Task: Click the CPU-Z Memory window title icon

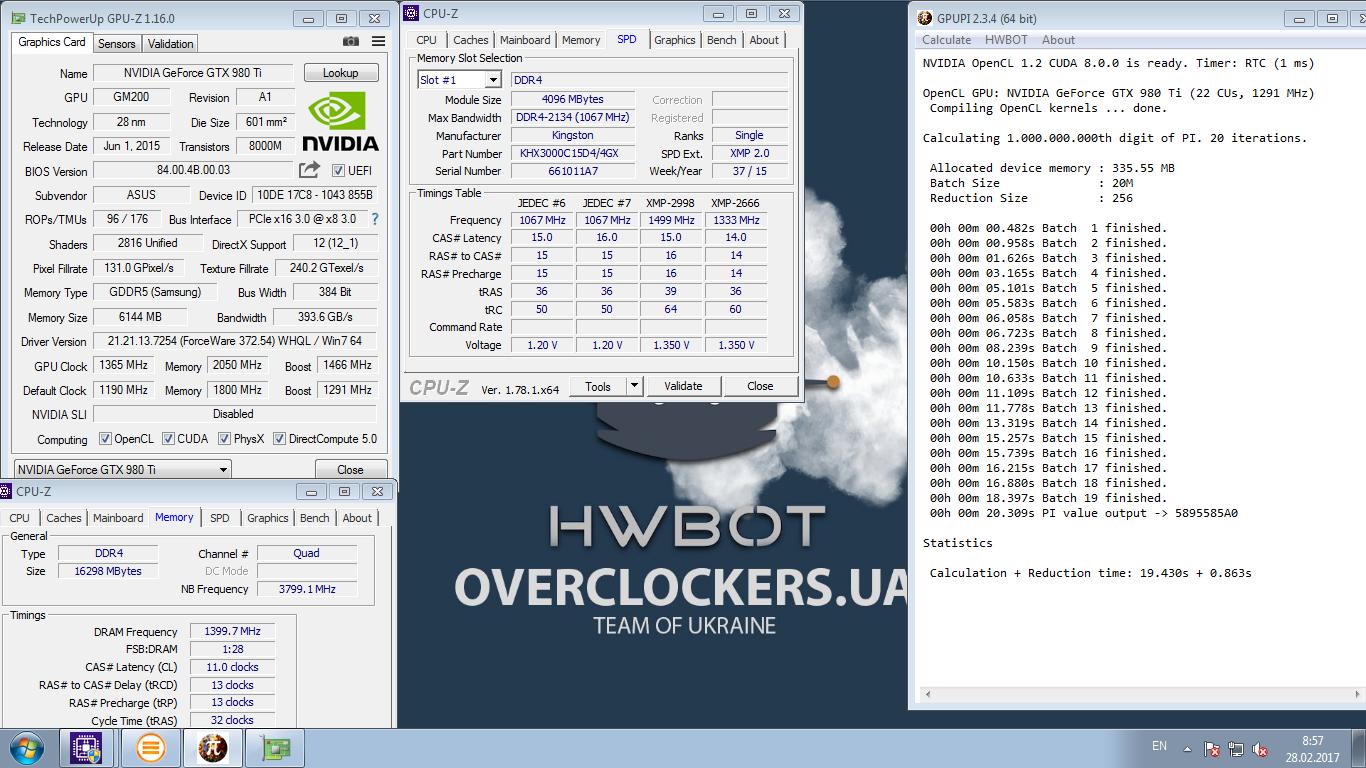Action: (7, 491)
